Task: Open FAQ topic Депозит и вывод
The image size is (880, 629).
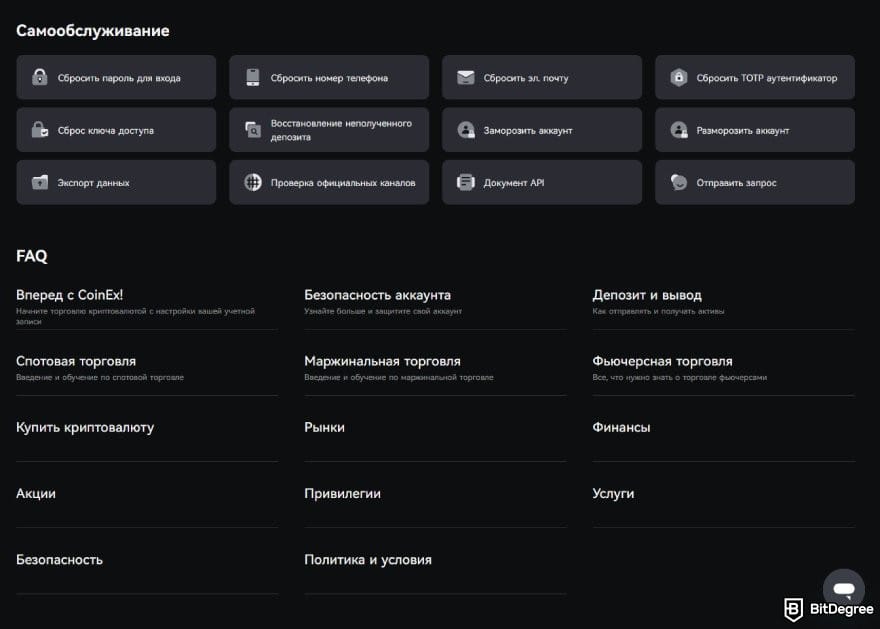Action: (x=647, y=295)
